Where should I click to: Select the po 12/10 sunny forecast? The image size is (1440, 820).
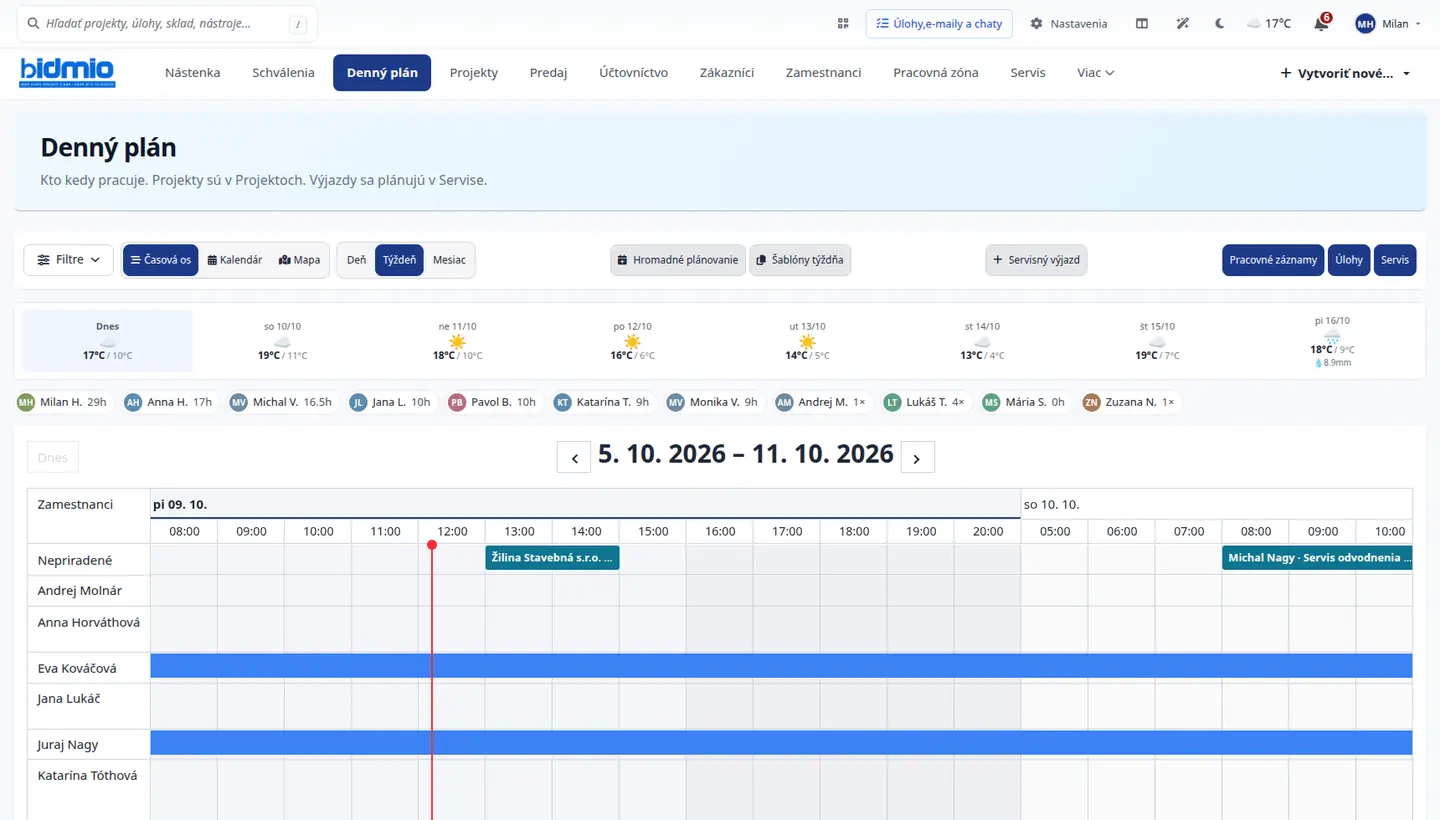(x=632, y=341)
